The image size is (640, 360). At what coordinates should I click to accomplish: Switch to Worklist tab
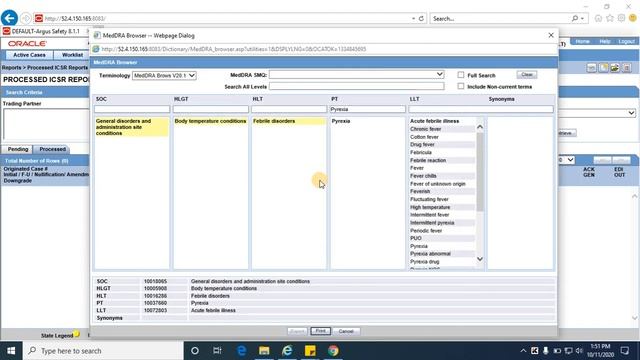pyautogui.click(x=72, y=55)
